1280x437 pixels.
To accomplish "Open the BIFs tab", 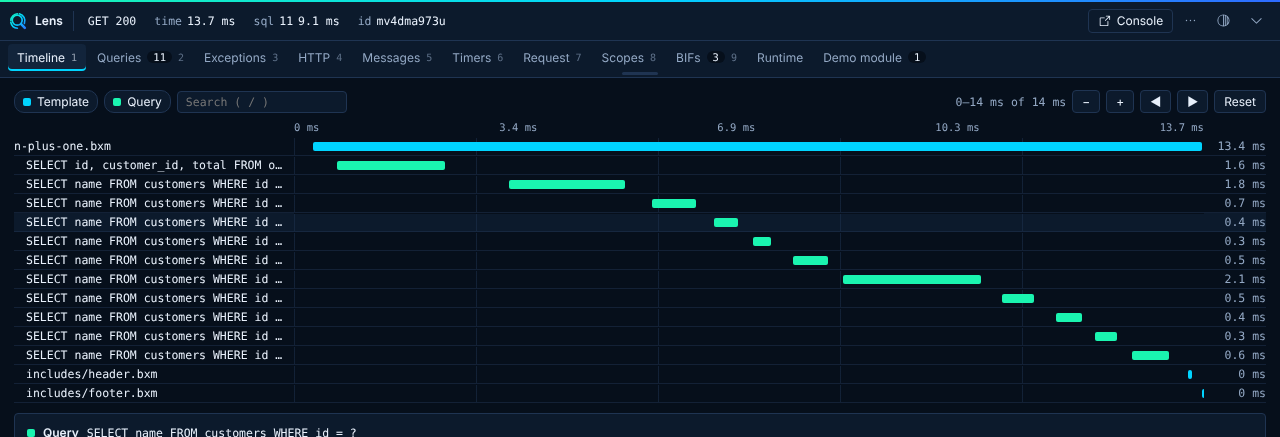I will click(x=706, y=58).
